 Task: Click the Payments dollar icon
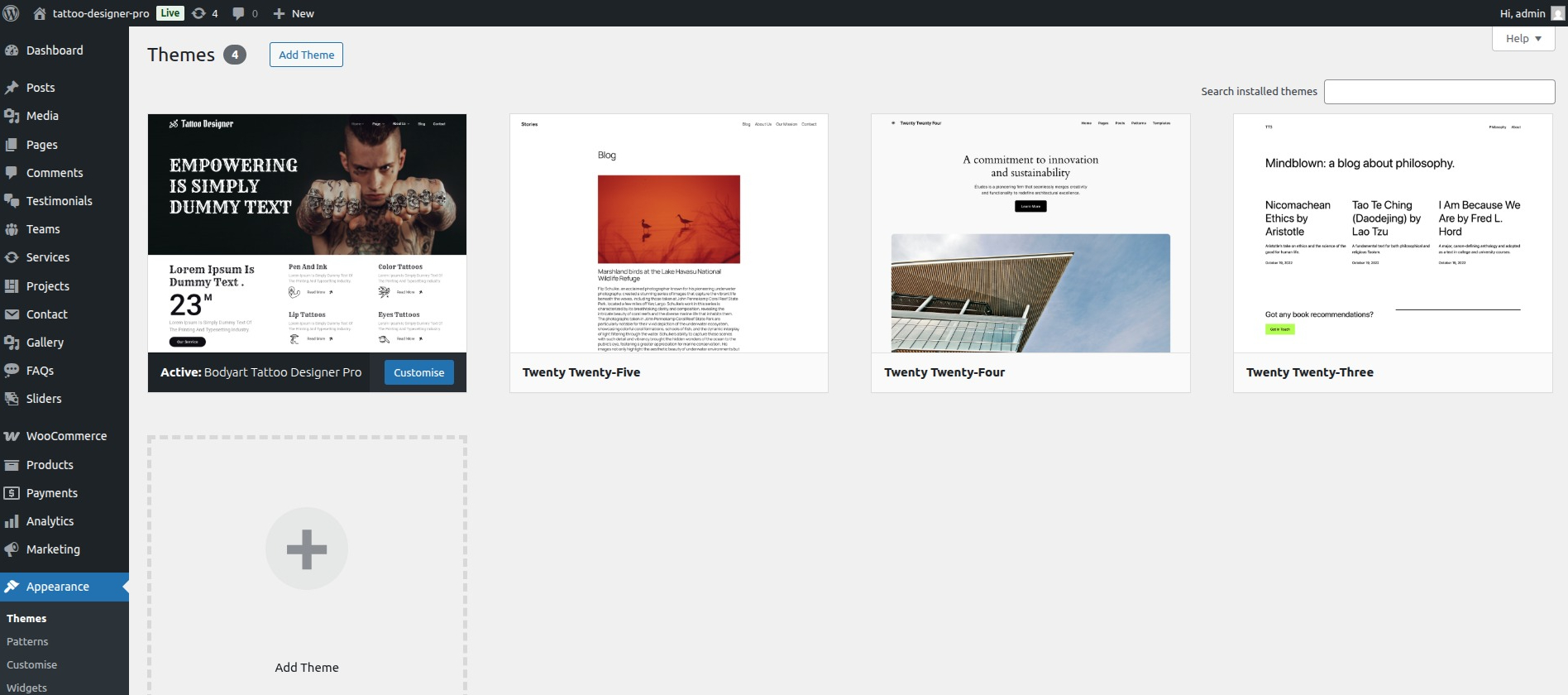pos(12,493)
